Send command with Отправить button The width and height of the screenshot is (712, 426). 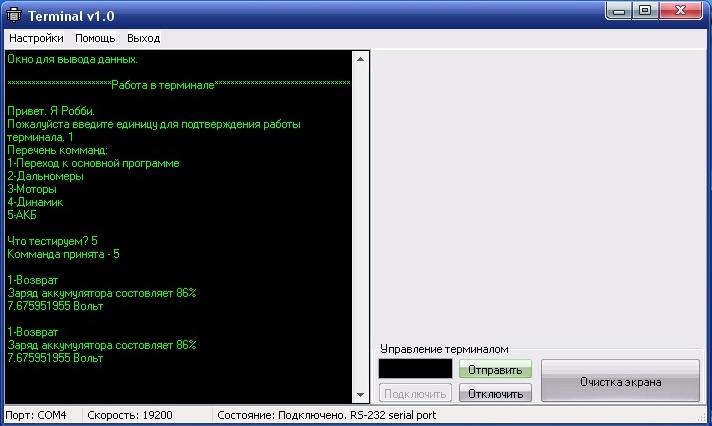coord(495,370)
